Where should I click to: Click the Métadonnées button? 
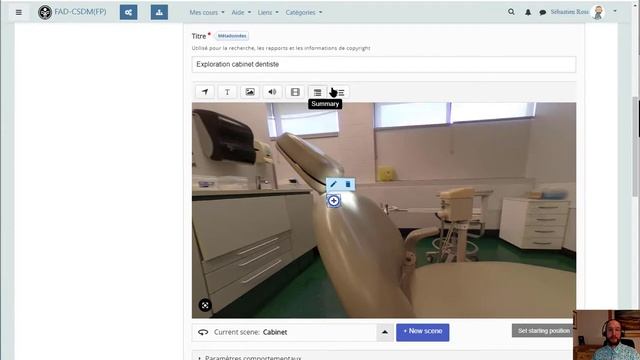[x=232, y=36]
